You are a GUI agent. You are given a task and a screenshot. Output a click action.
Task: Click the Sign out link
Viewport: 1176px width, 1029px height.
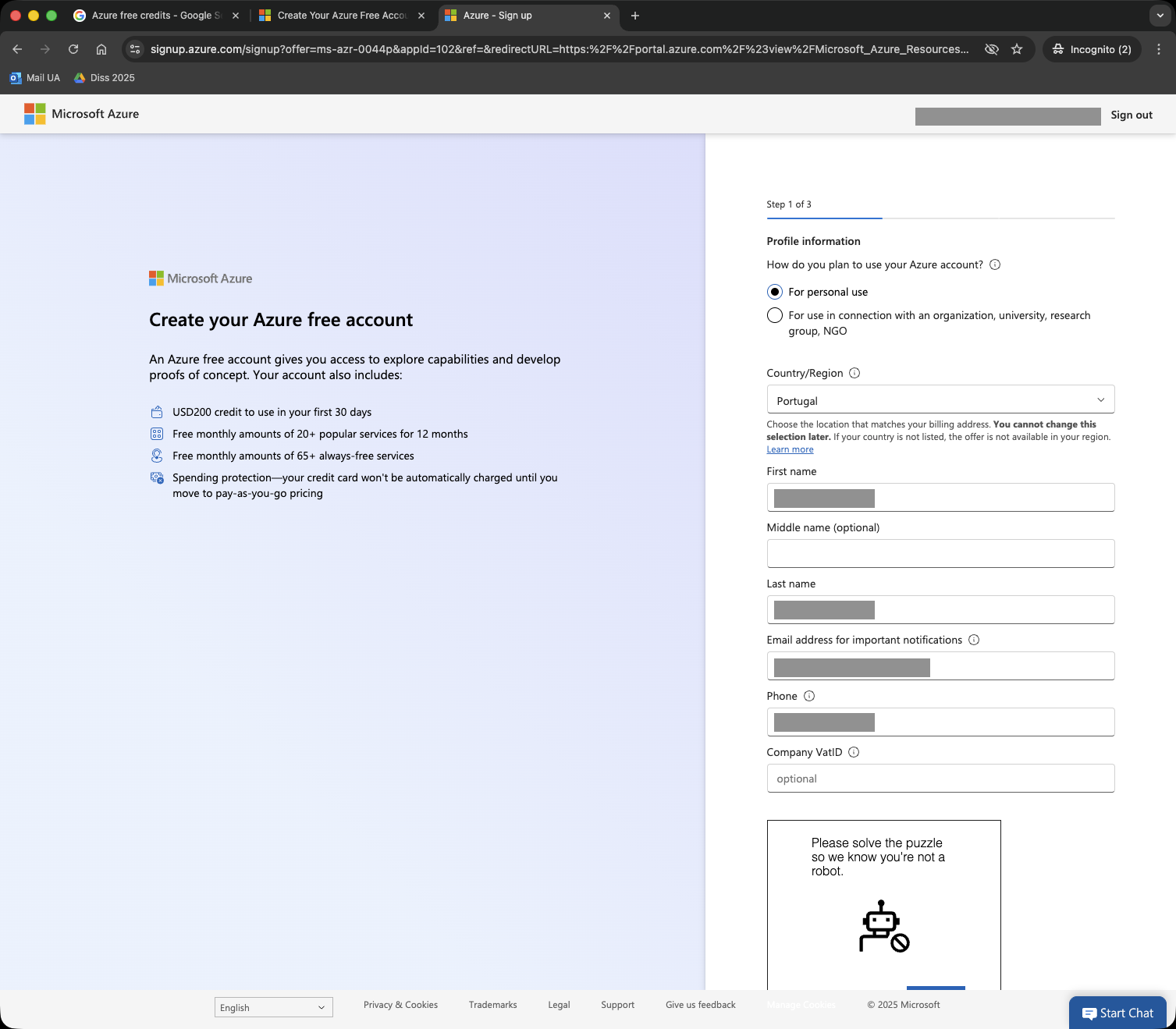point(1132,115)
